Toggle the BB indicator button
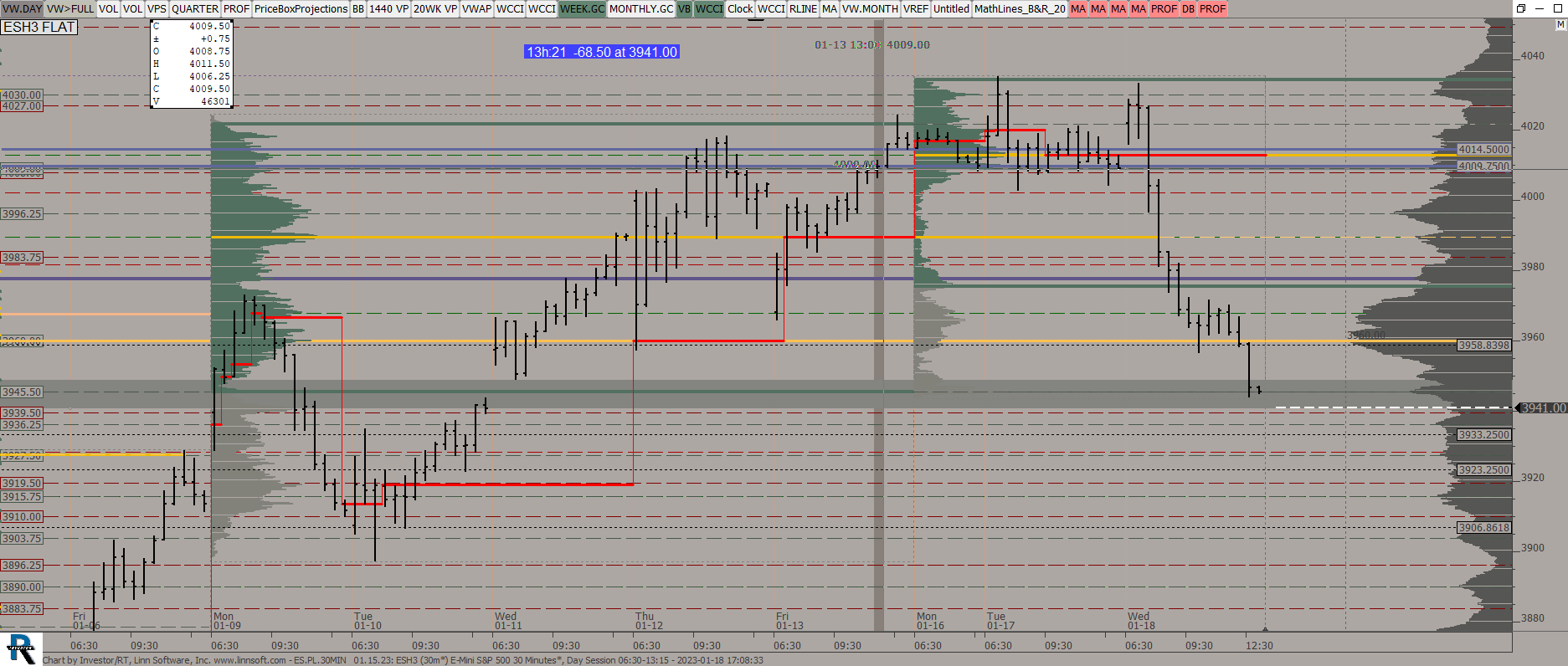This screenshot has width=1568, height=666. [358, 9]
